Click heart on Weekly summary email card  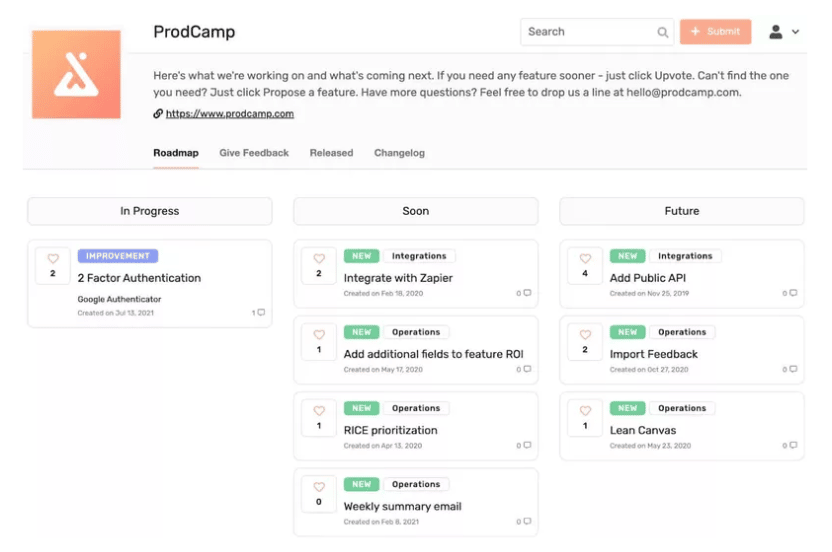click(319, 487)
